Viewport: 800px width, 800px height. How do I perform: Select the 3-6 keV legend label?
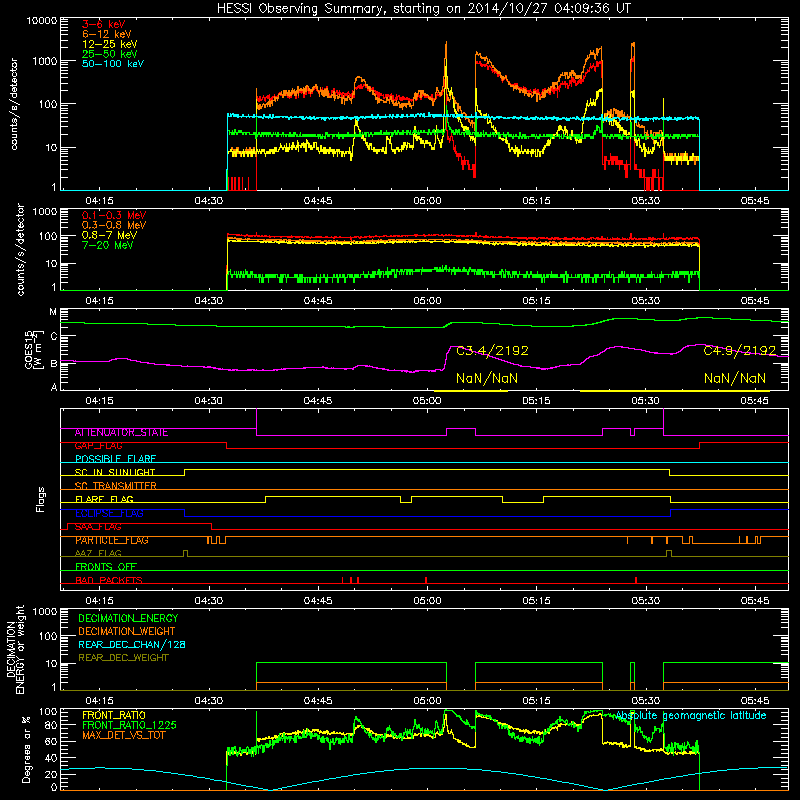tap(104, 24)
